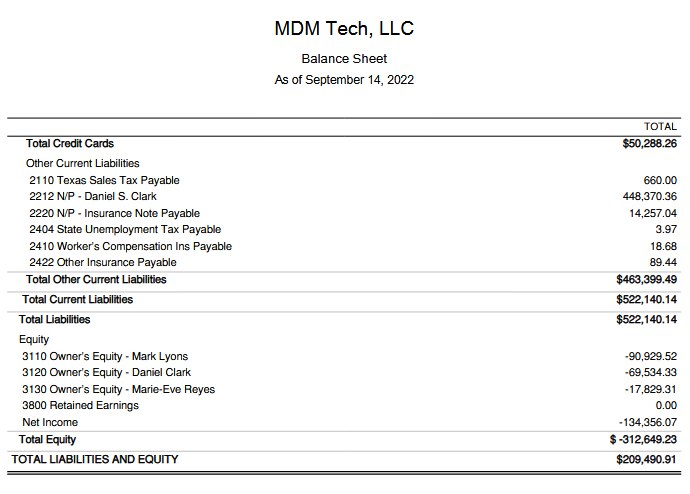Open 2220 N/P - Insurance Note Payable row

click(114, 213)
